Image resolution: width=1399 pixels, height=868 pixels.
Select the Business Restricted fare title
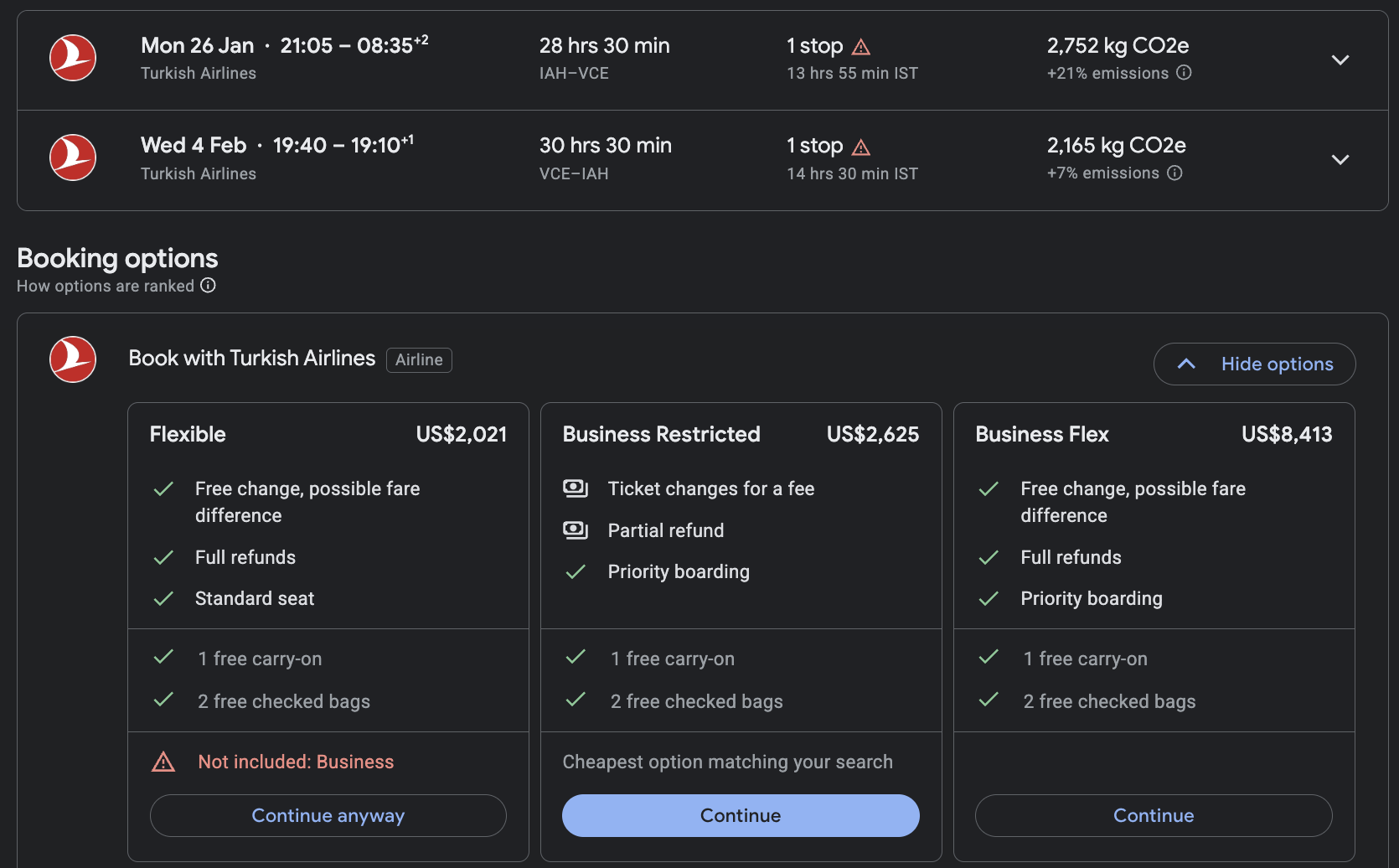coord(661,434)
